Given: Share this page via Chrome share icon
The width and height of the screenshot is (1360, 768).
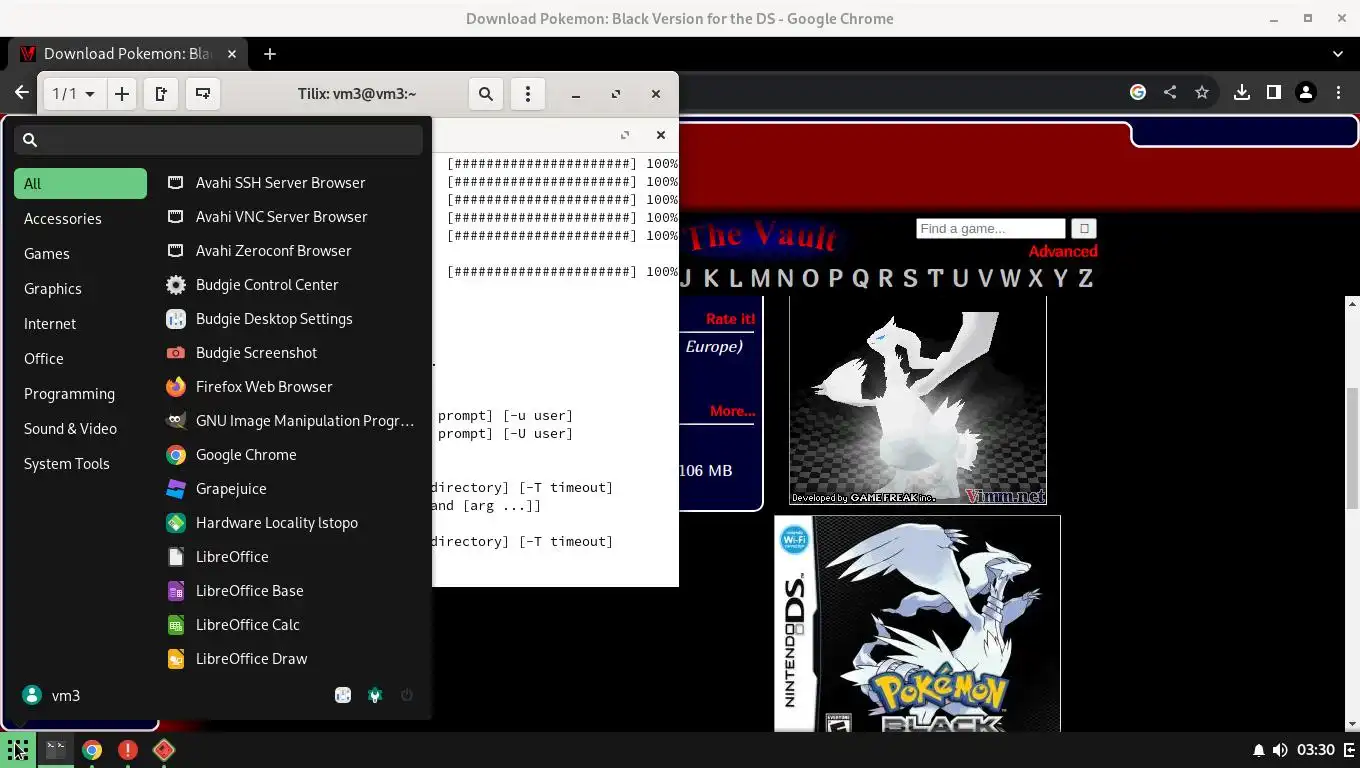Looking at the screenshot, I should (x=1170, y=92).
